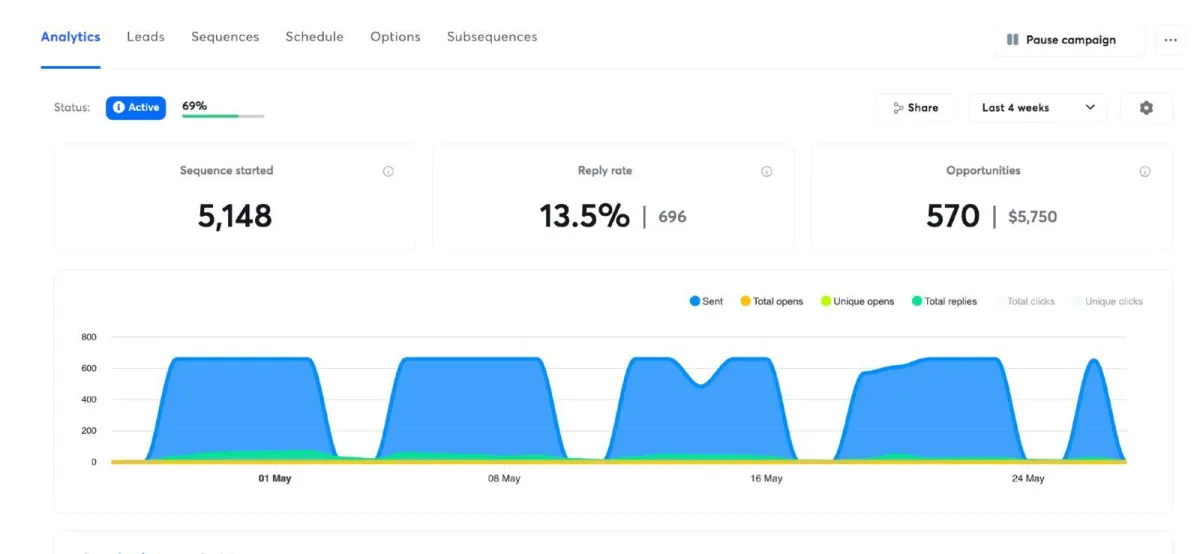Open the Last 4 weeks date dropdown
This screenshot has width=1200, height=554.
[x=1038, y=108]
